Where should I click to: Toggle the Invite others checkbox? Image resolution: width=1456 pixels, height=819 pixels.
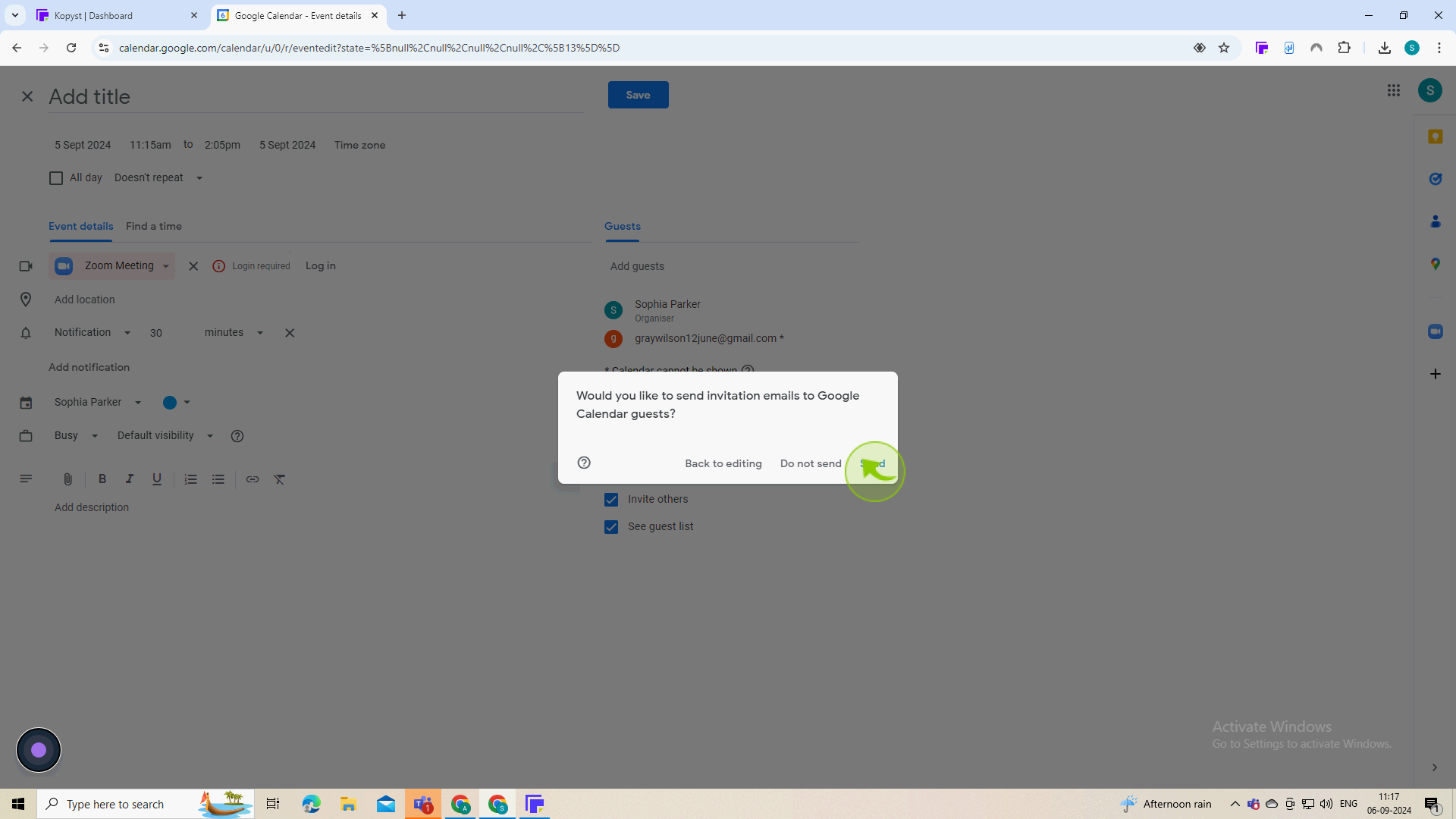pos(611,500)
